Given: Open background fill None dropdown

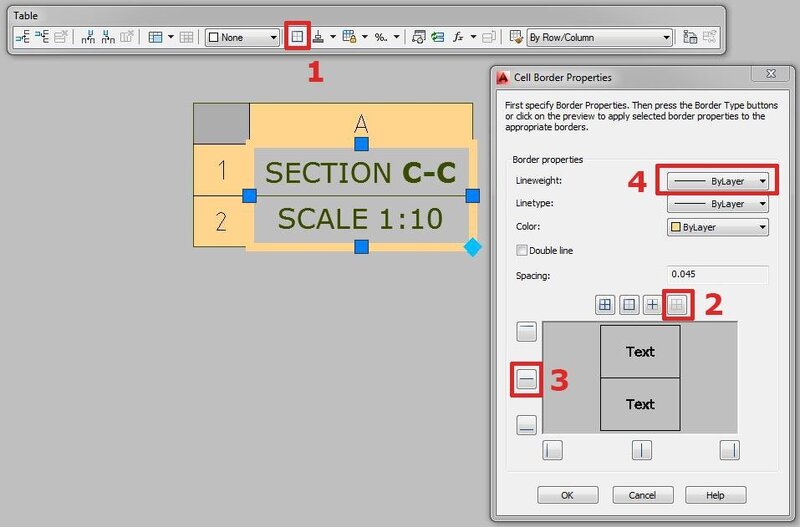Looking at the screenshot, I should [242, 37].
